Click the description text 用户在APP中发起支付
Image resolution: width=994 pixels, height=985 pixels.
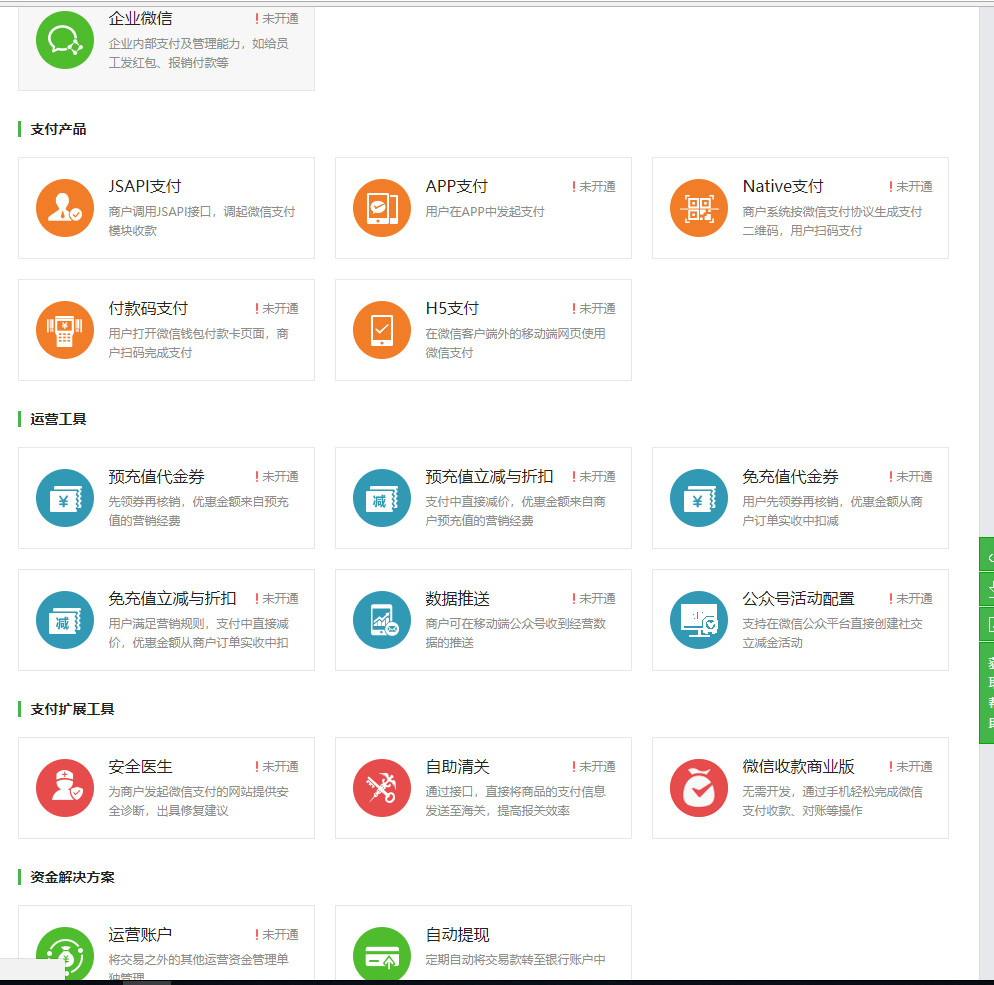[x=485, y=212]
